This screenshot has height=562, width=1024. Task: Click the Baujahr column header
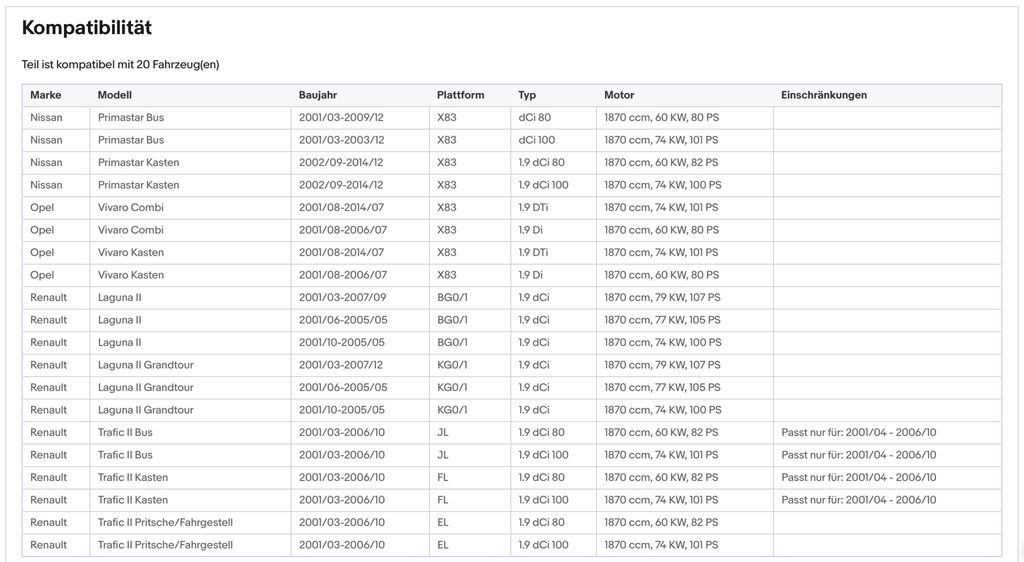318,95
